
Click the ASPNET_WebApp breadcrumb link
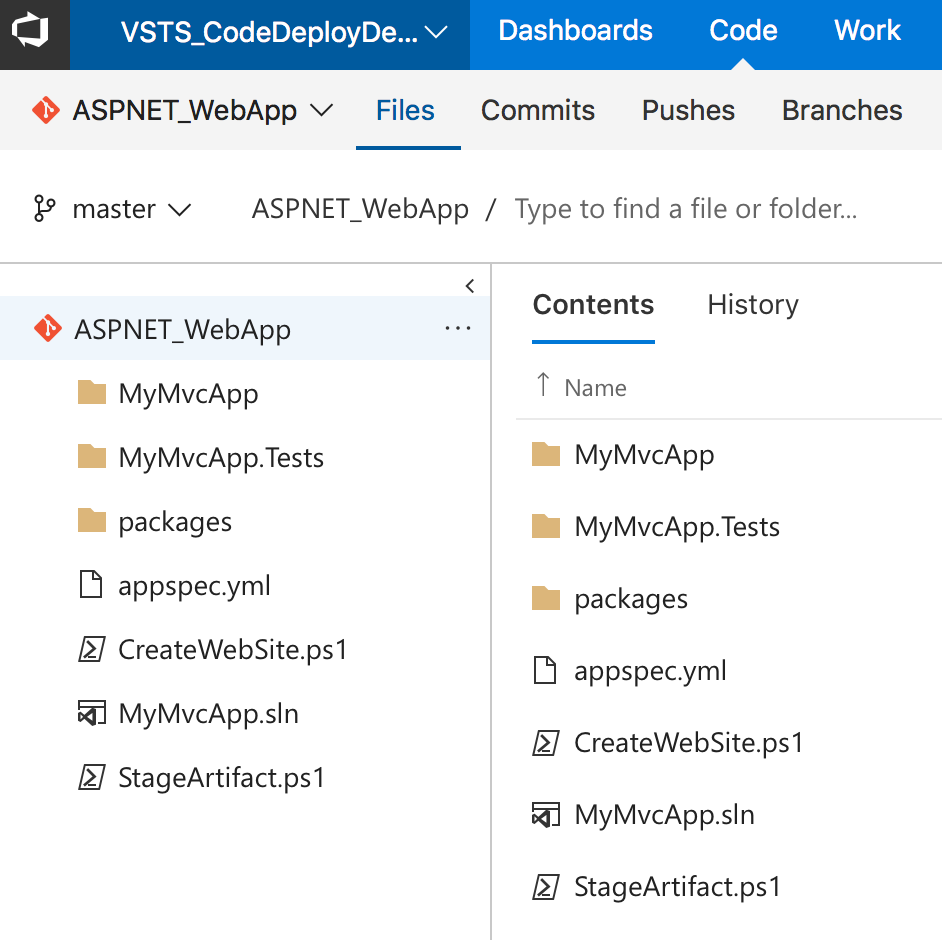[360, 210]
